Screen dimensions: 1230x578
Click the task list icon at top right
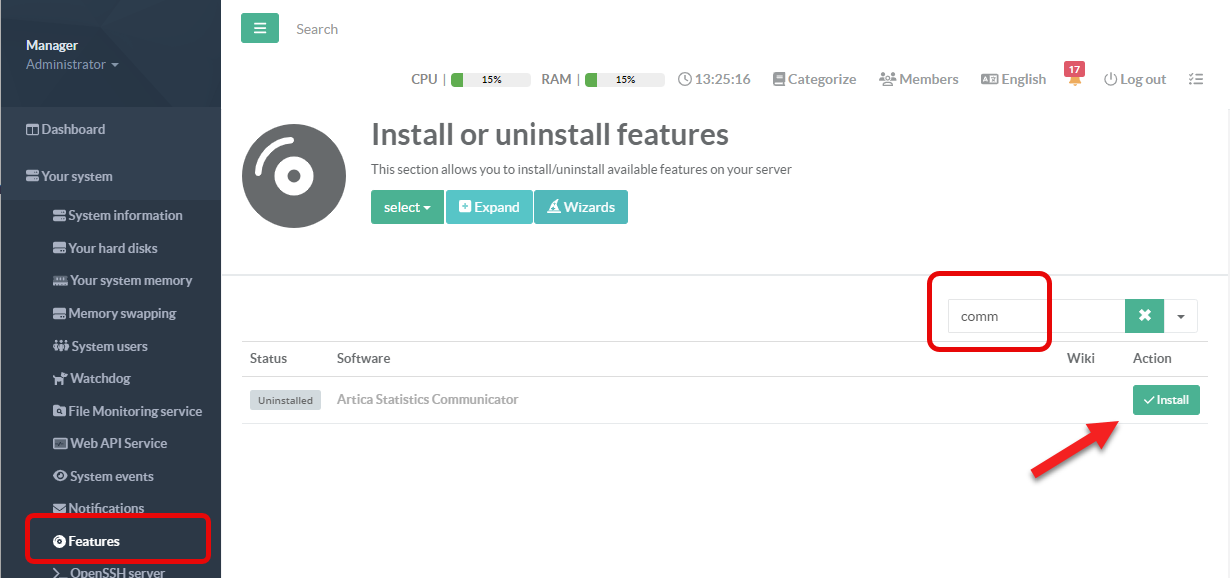coord(1195,79)
